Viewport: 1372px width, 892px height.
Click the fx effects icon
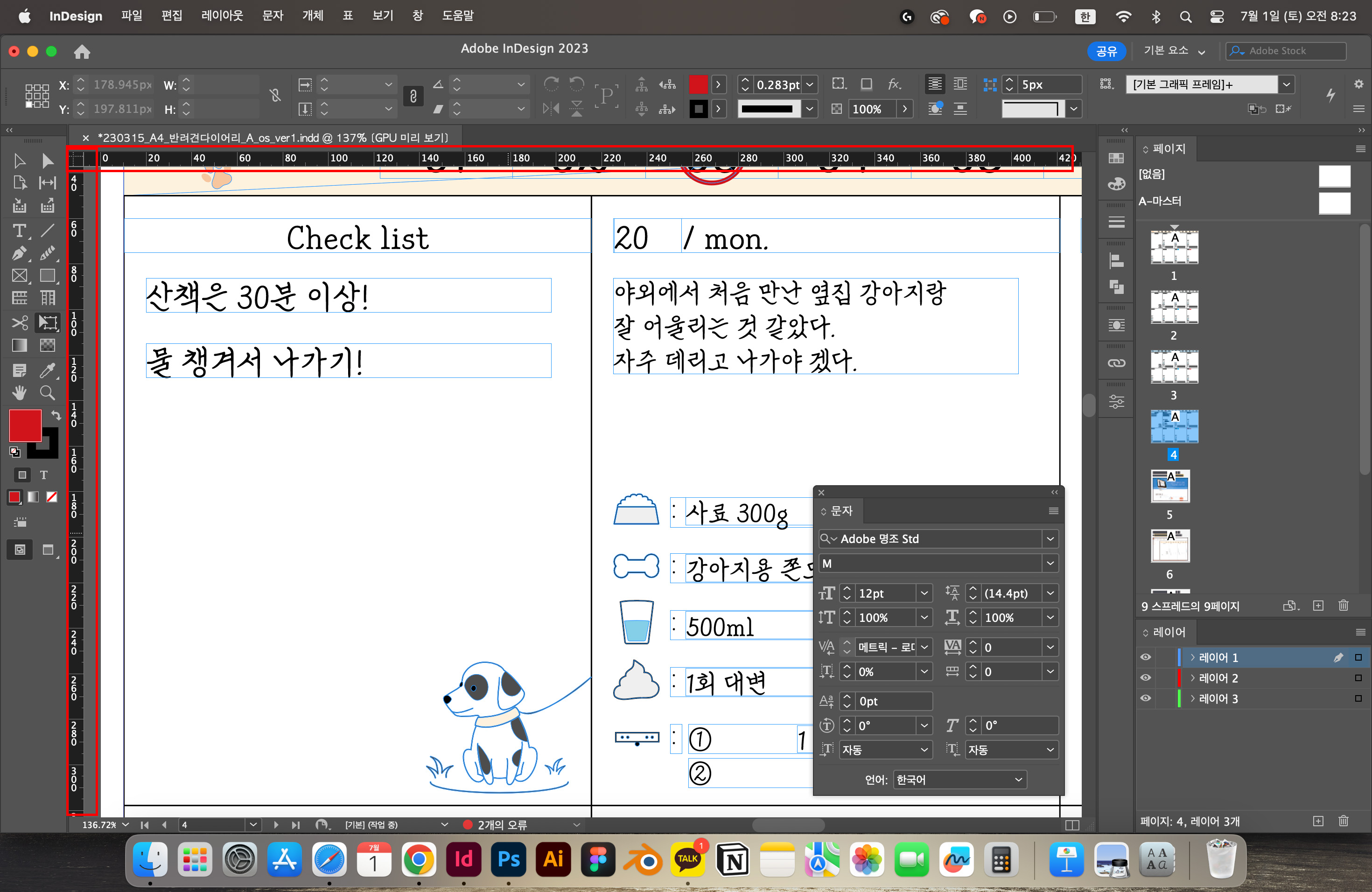coord(894,84)
